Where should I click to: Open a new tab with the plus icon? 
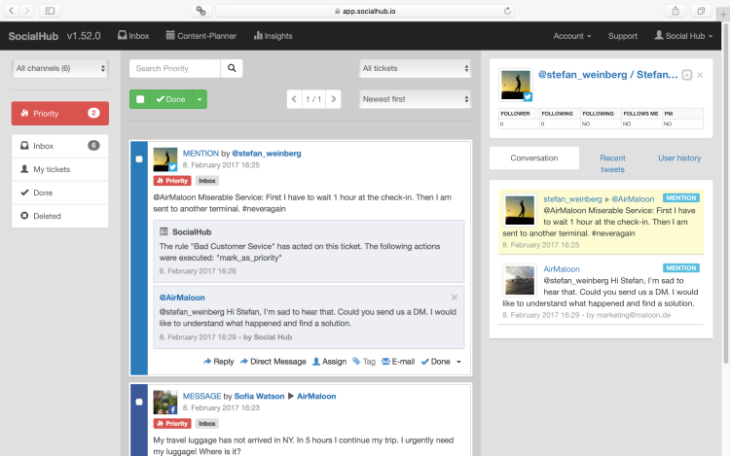[723, 14]
